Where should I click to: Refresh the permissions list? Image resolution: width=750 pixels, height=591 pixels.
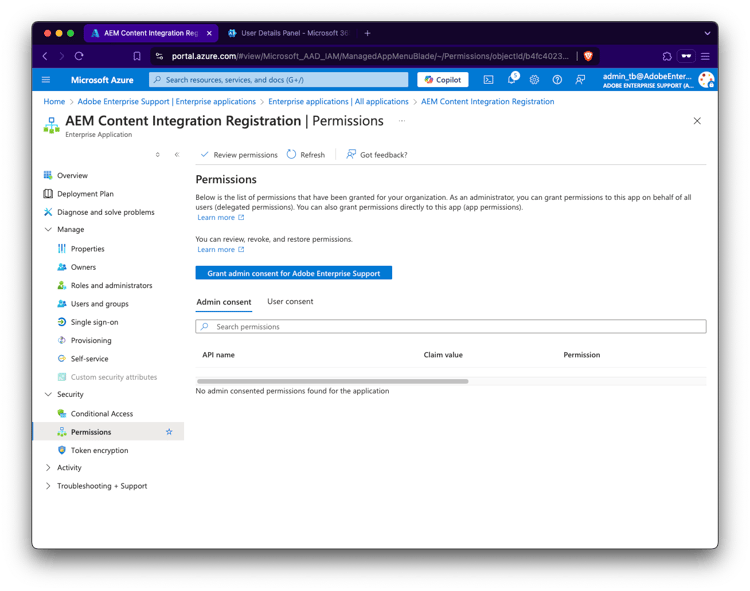click(x=306, y=154)
